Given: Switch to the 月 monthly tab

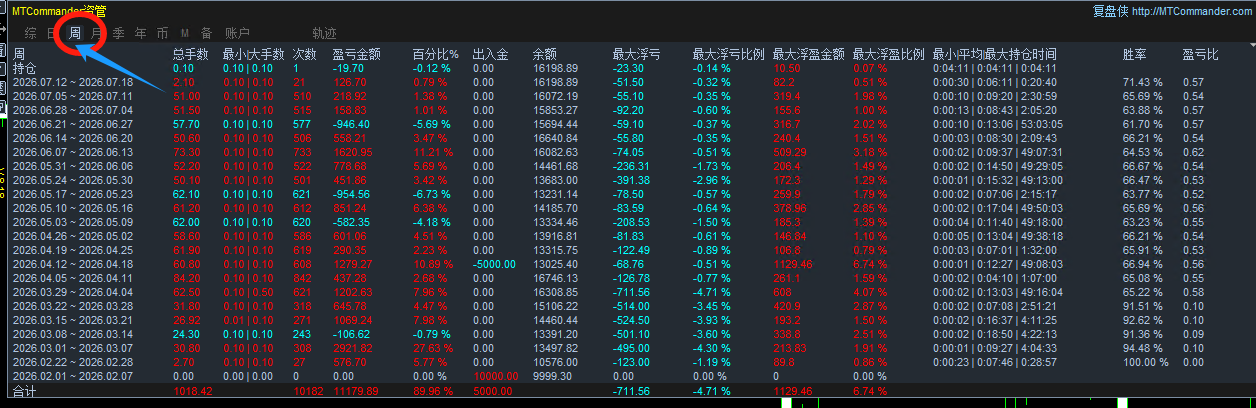Looking at the screenshot, I should pyautogui.click(x=97, y=33).
